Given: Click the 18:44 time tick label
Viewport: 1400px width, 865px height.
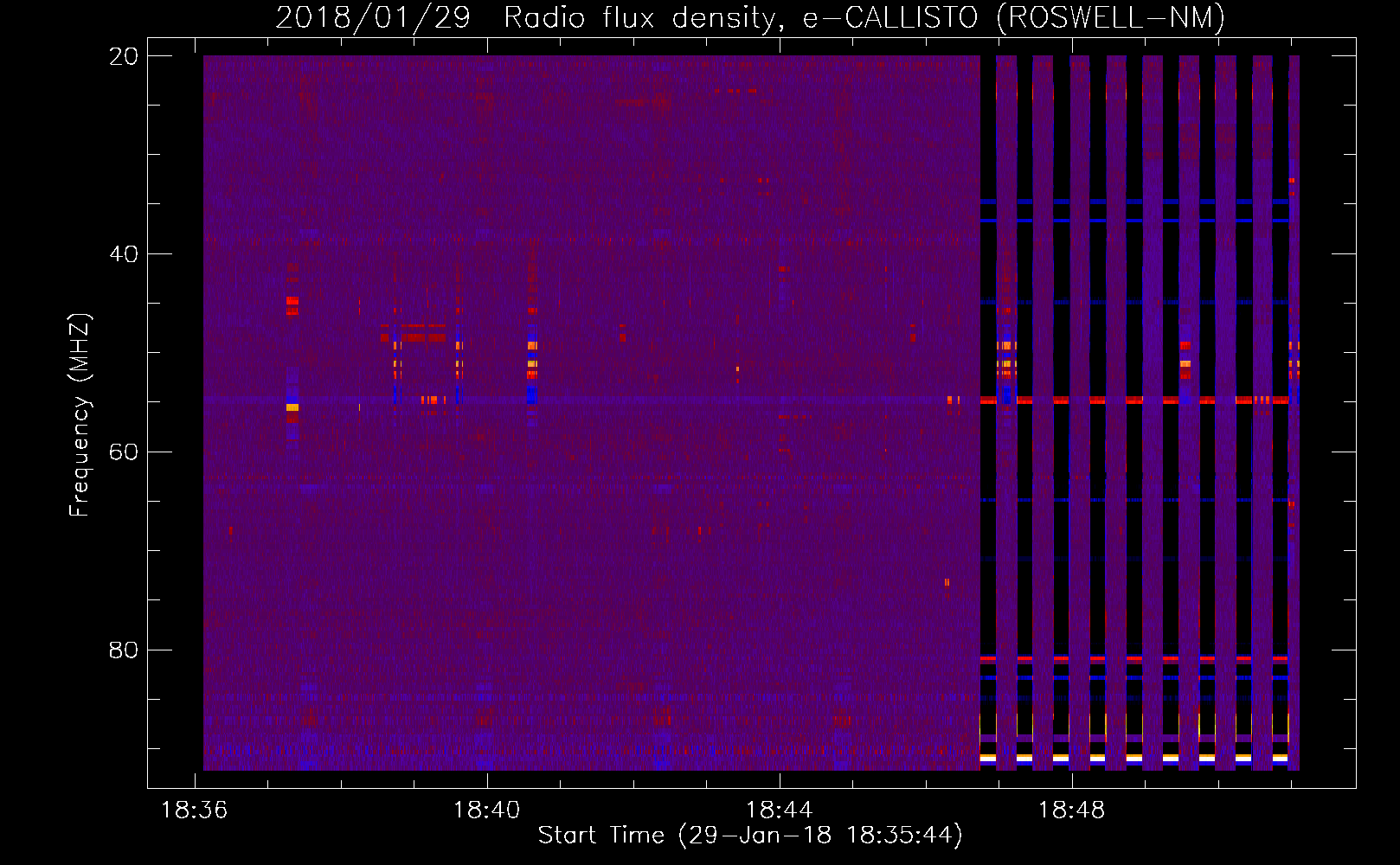Looking at the screenshot, I should 780,811.
